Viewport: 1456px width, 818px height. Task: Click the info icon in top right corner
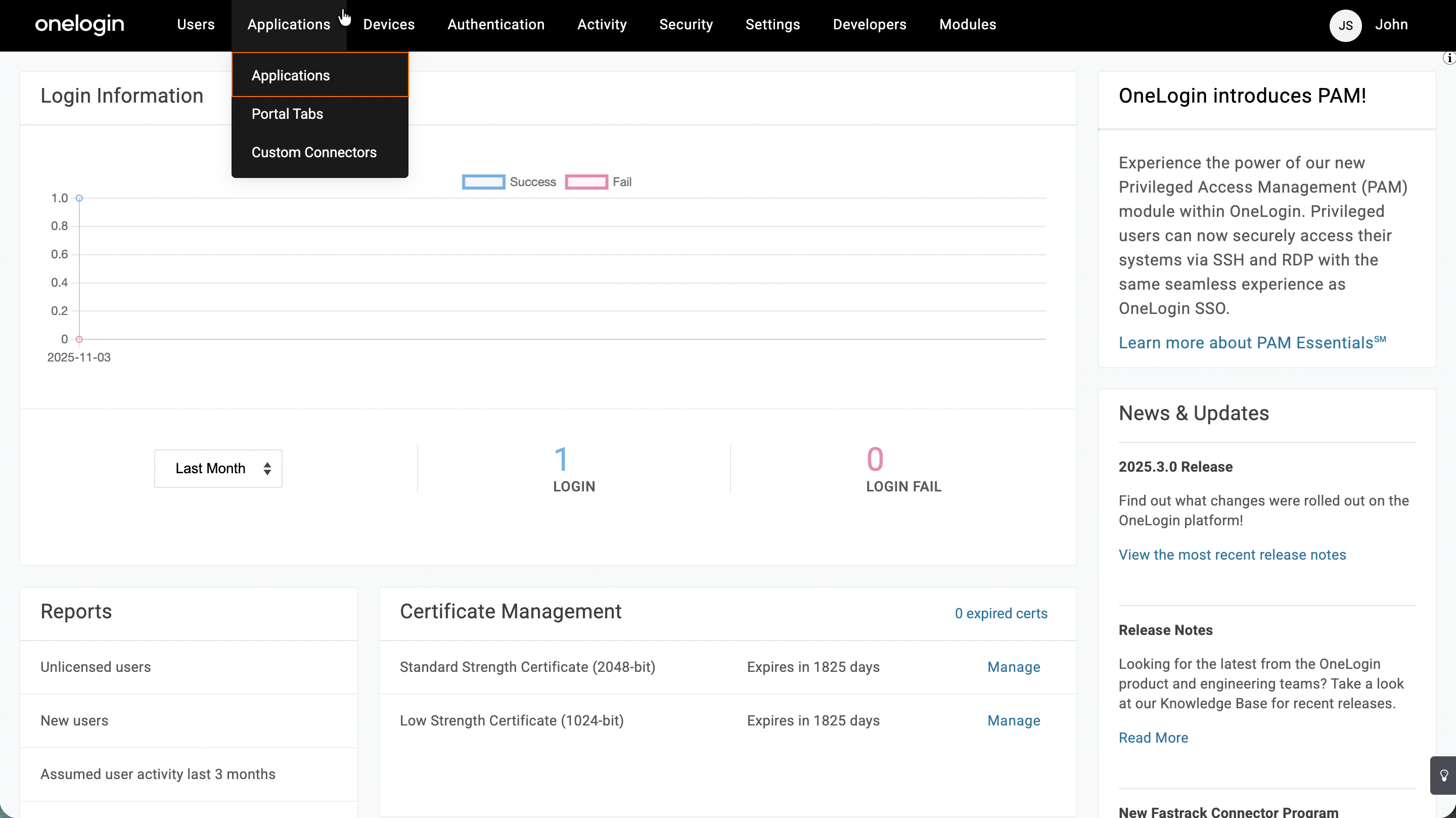(x=1448, y=57)
